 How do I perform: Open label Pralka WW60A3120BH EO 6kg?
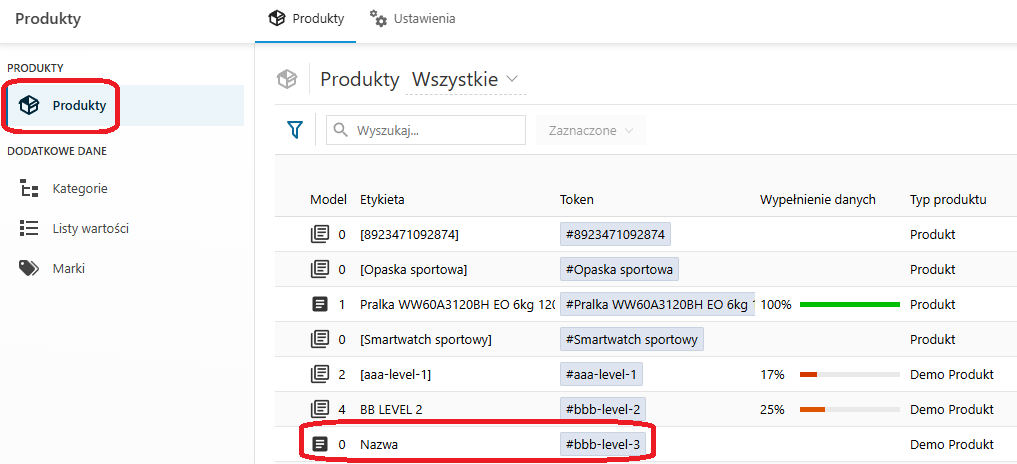click(457, 304)
